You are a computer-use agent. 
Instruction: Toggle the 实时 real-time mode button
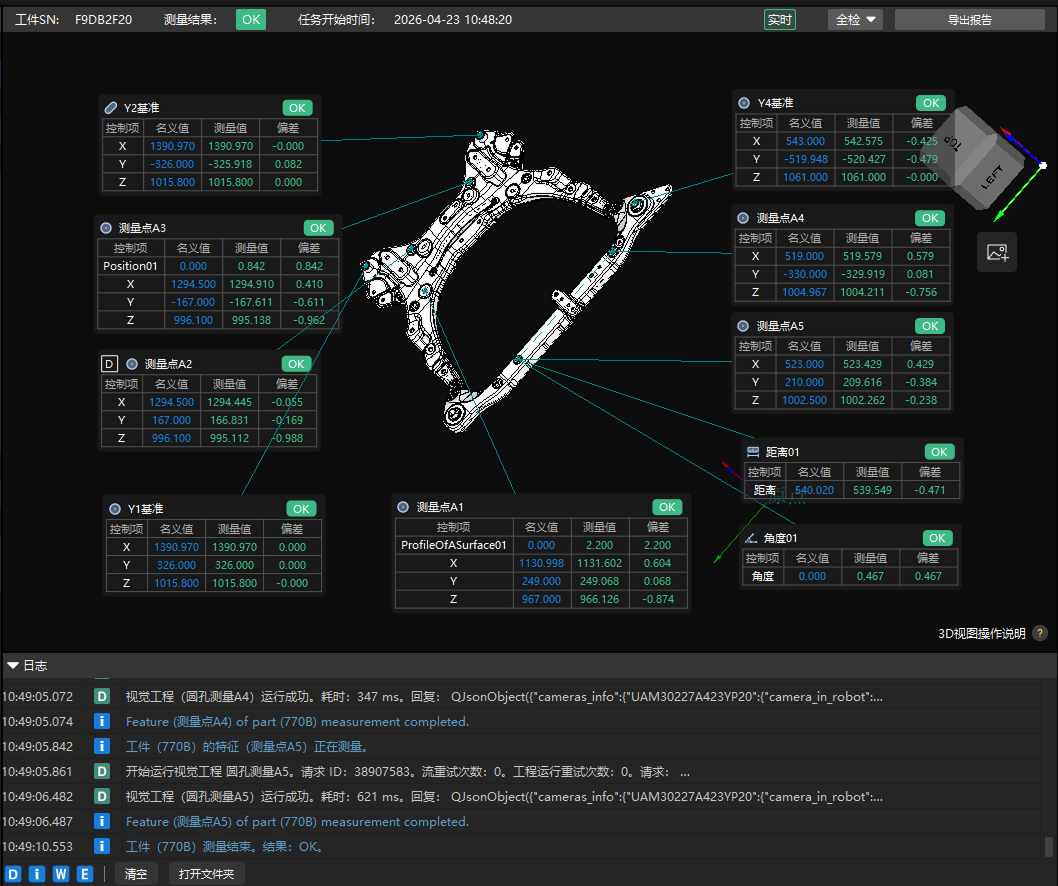click(779, 20)
